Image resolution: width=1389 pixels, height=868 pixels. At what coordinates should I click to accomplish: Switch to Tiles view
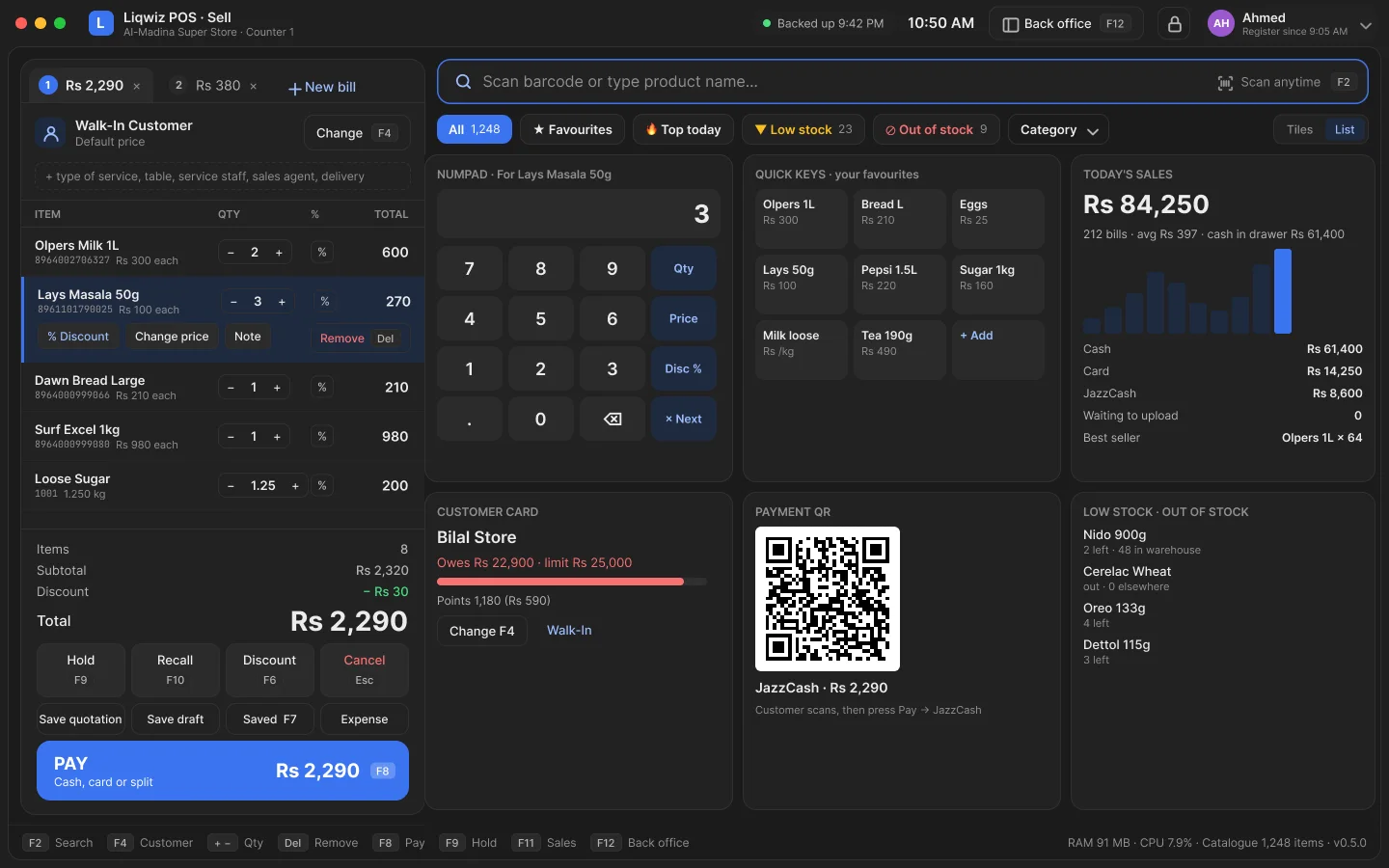(x=1299, y=130)
